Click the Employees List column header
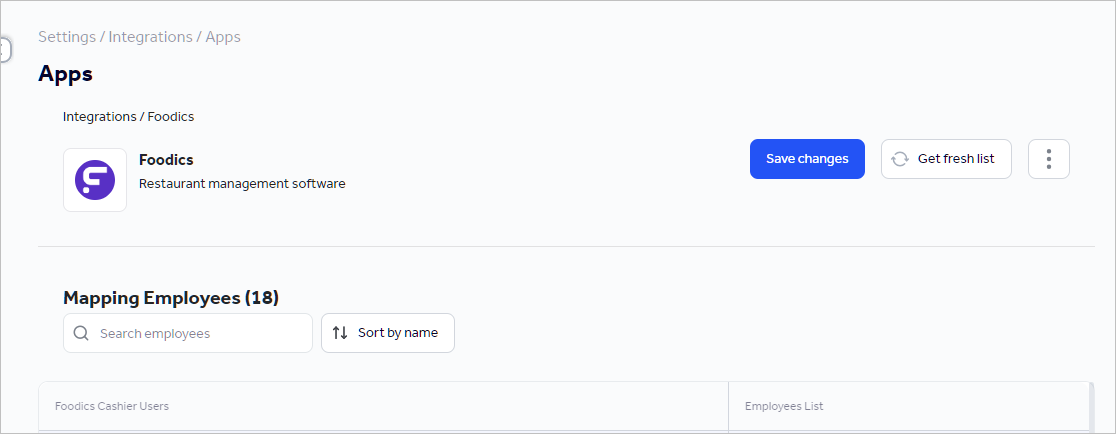Image resolution: width=1116 pixels, height=434 pixels. pos(784,406)
